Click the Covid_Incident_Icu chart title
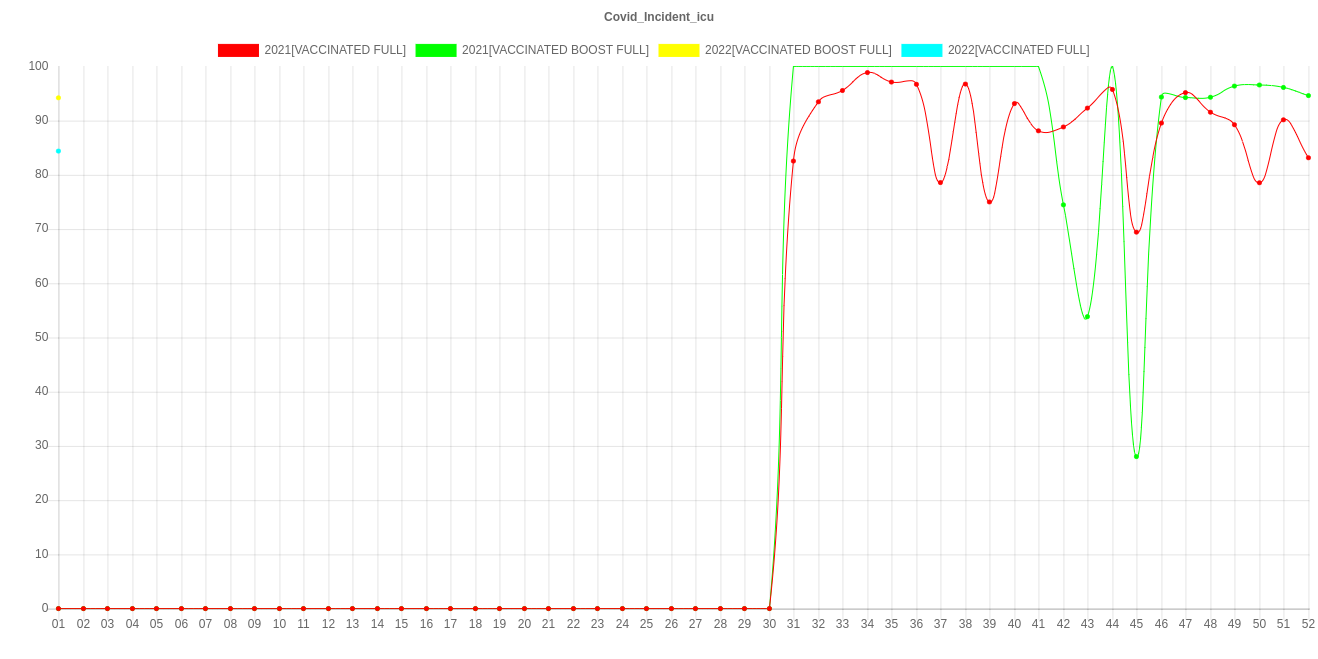This screenshot has height=659, width=1318. coord(659,17)
